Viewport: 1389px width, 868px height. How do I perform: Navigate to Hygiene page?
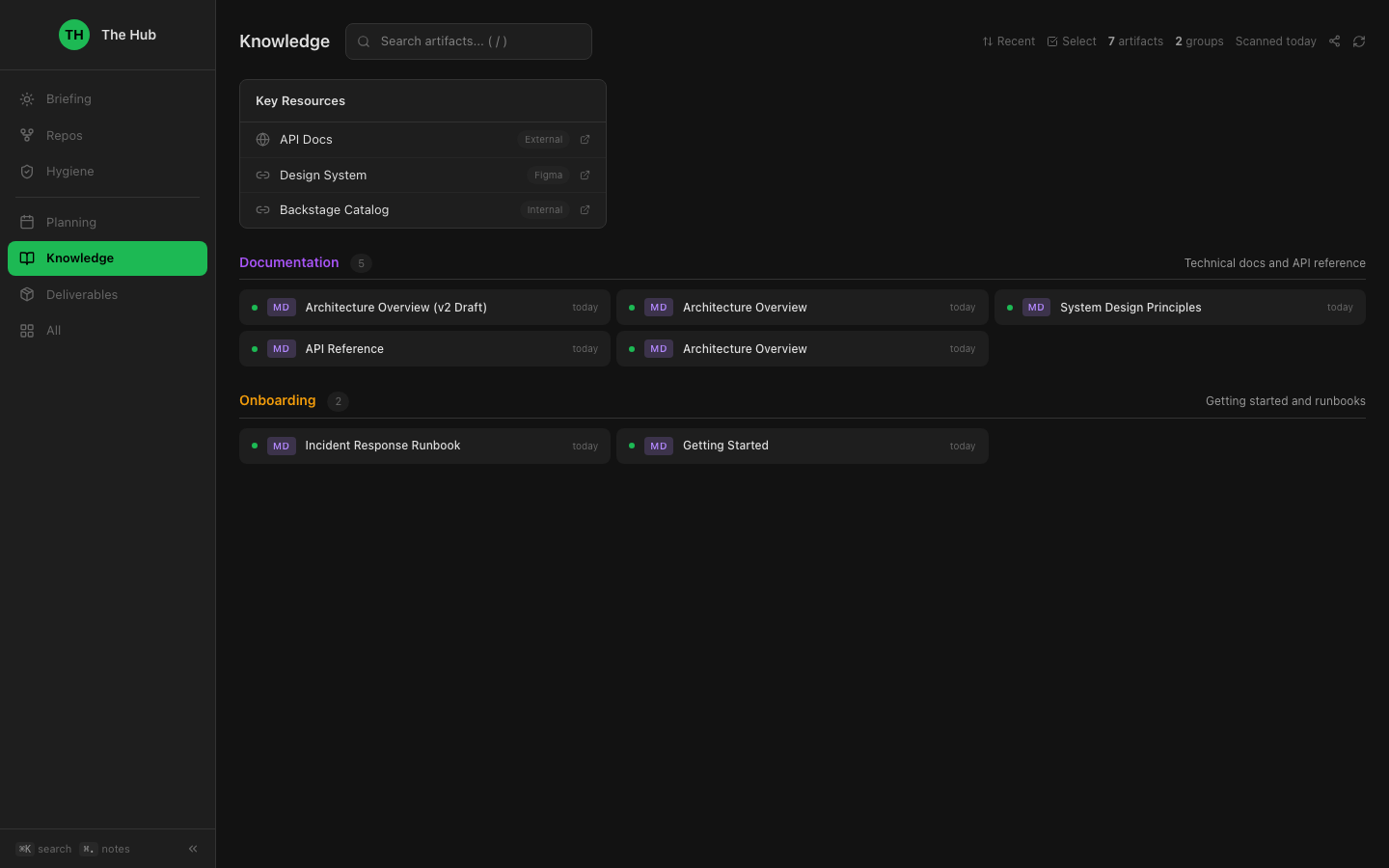[x=69, y=172]
